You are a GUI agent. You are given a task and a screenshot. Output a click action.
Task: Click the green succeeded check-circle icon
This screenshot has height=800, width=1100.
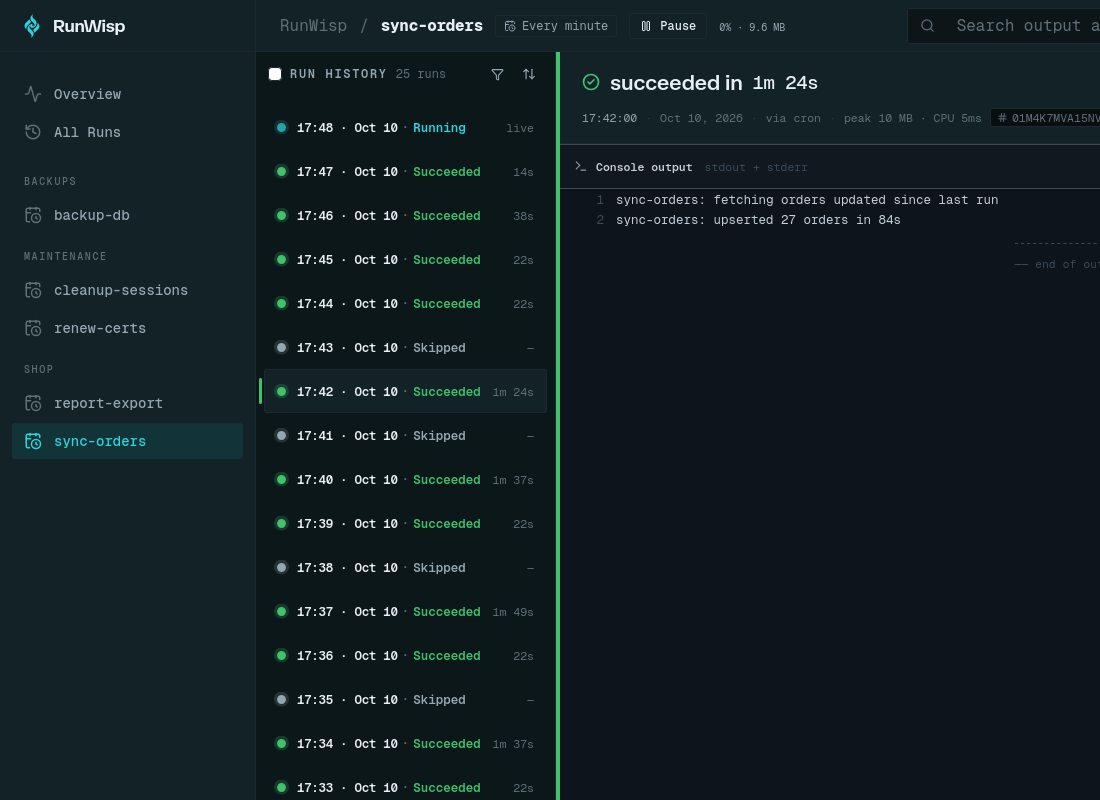[591, 82]
